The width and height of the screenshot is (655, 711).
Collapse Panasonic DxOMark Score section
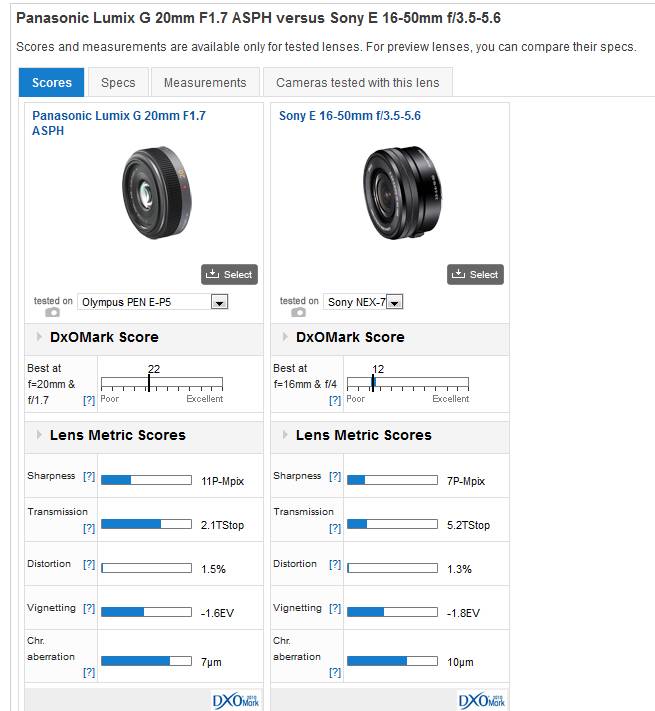[x=39, y=338]
